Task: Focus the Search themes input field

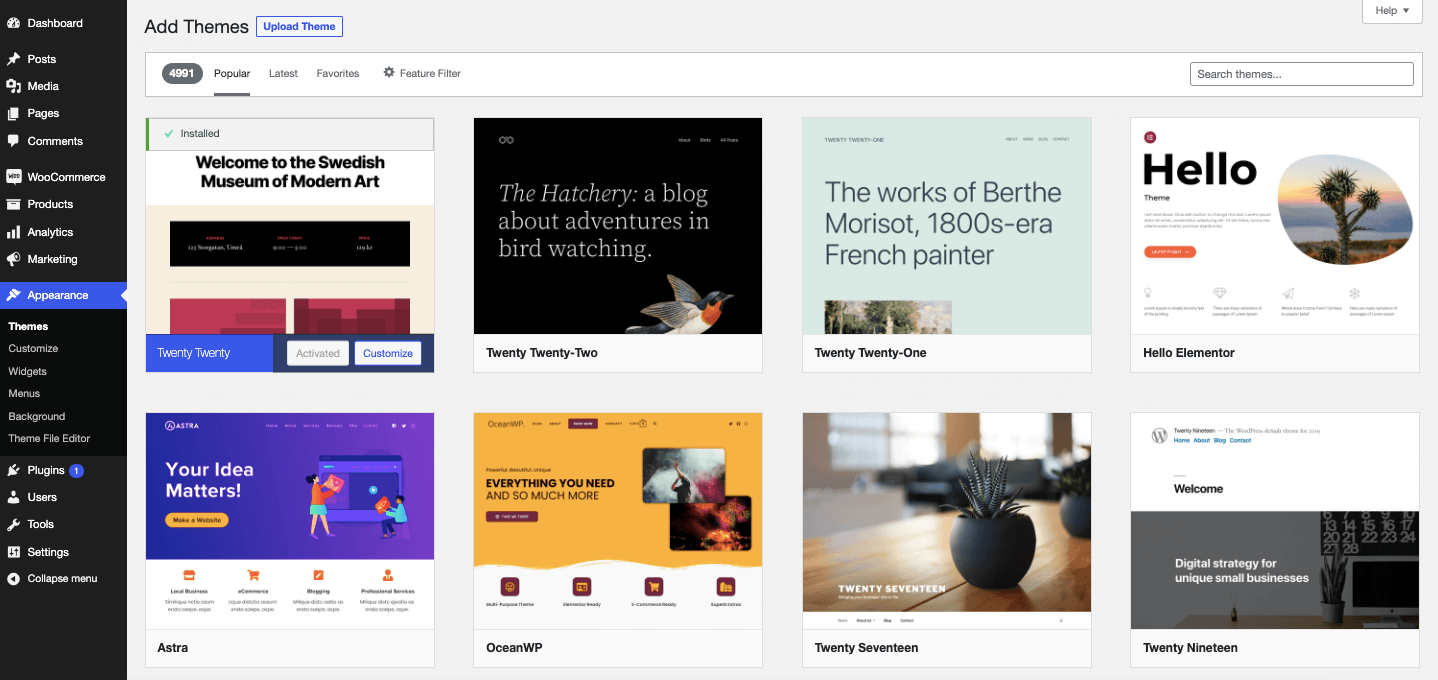Action: pyautogui.click(x=1301, y=74)
